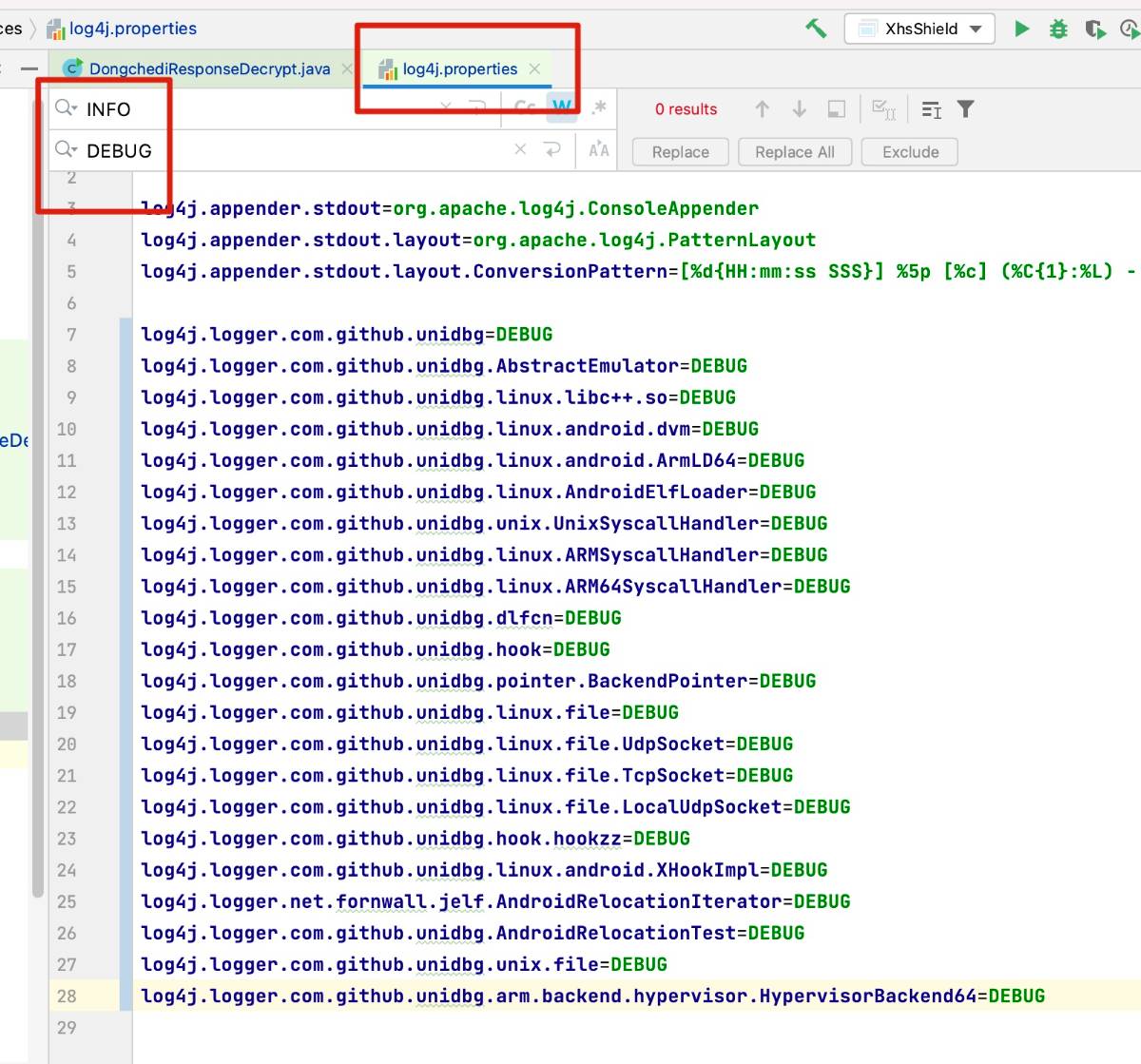Click the ConsoleAppender line
This screenshot has height=1064, width=1141.
click(450, 208)
